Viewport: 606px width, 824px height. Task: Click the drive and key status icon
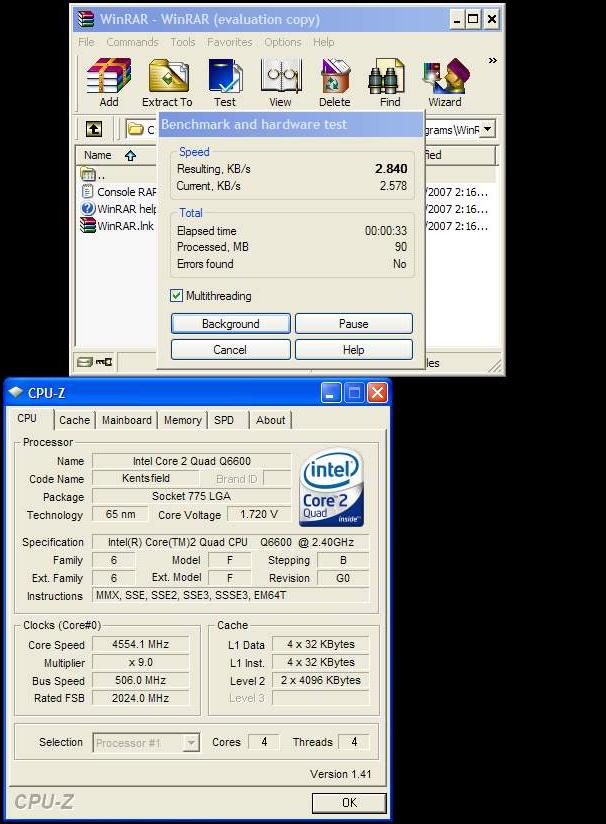tap(95, 362)
